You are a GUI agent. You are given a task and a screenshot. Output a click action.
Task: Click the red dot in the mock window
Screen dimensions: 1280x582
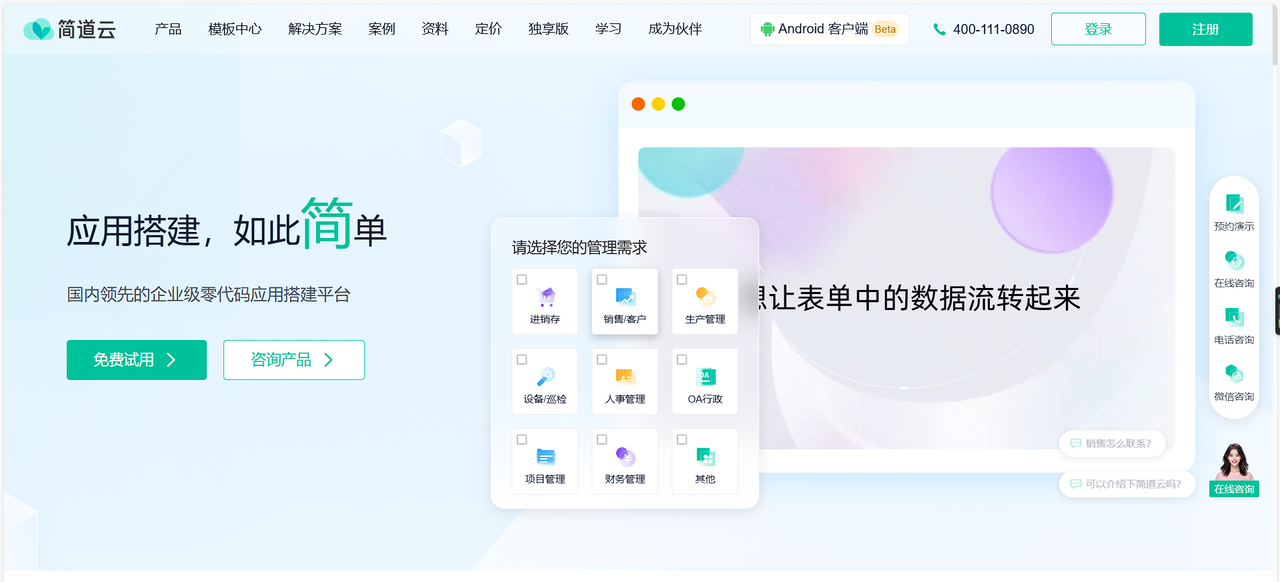[638, 104]
